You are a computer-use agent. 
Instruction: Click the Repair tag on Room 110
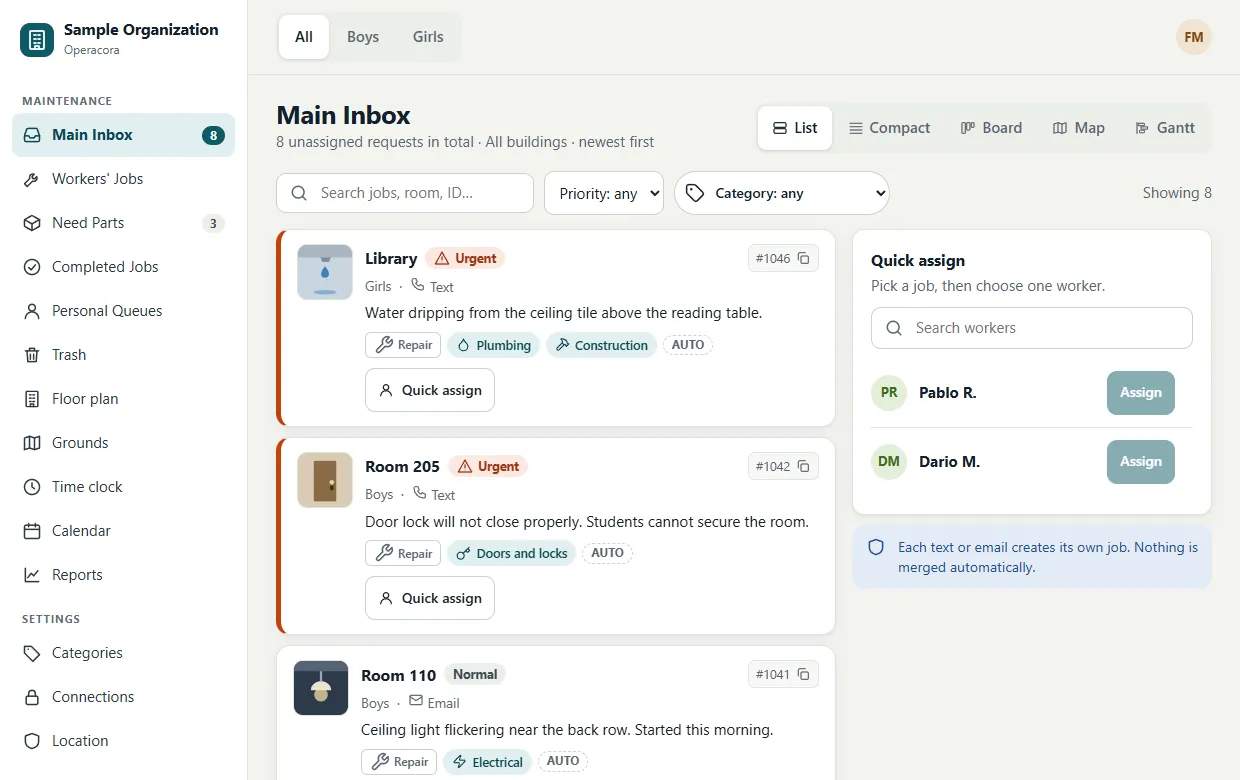coord(399,762)
